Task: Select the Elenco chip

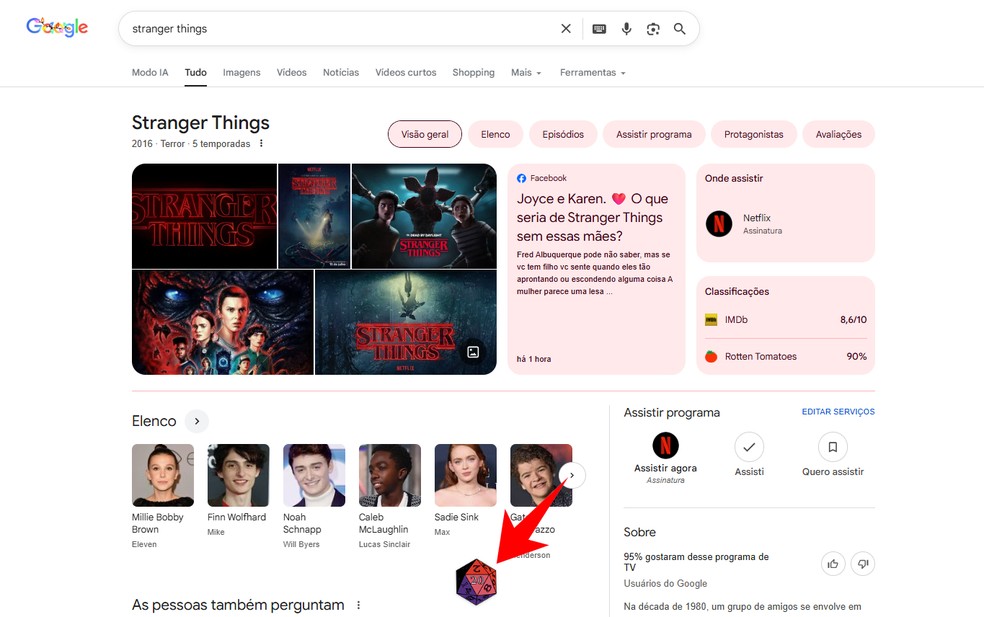Action: pos(495,134)
